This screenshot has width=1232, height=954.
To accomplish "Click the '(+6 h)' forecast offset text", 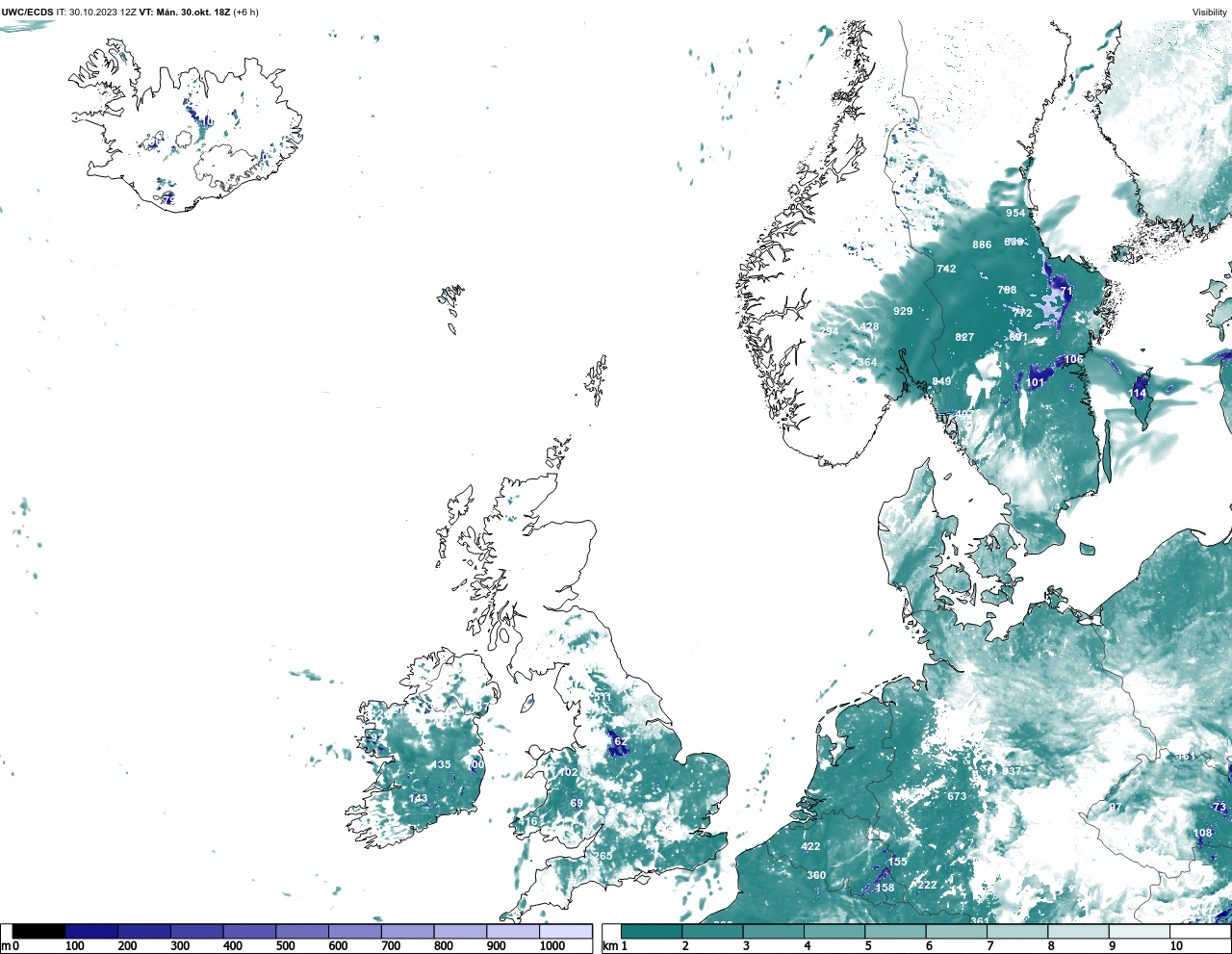I will (245, 13).
